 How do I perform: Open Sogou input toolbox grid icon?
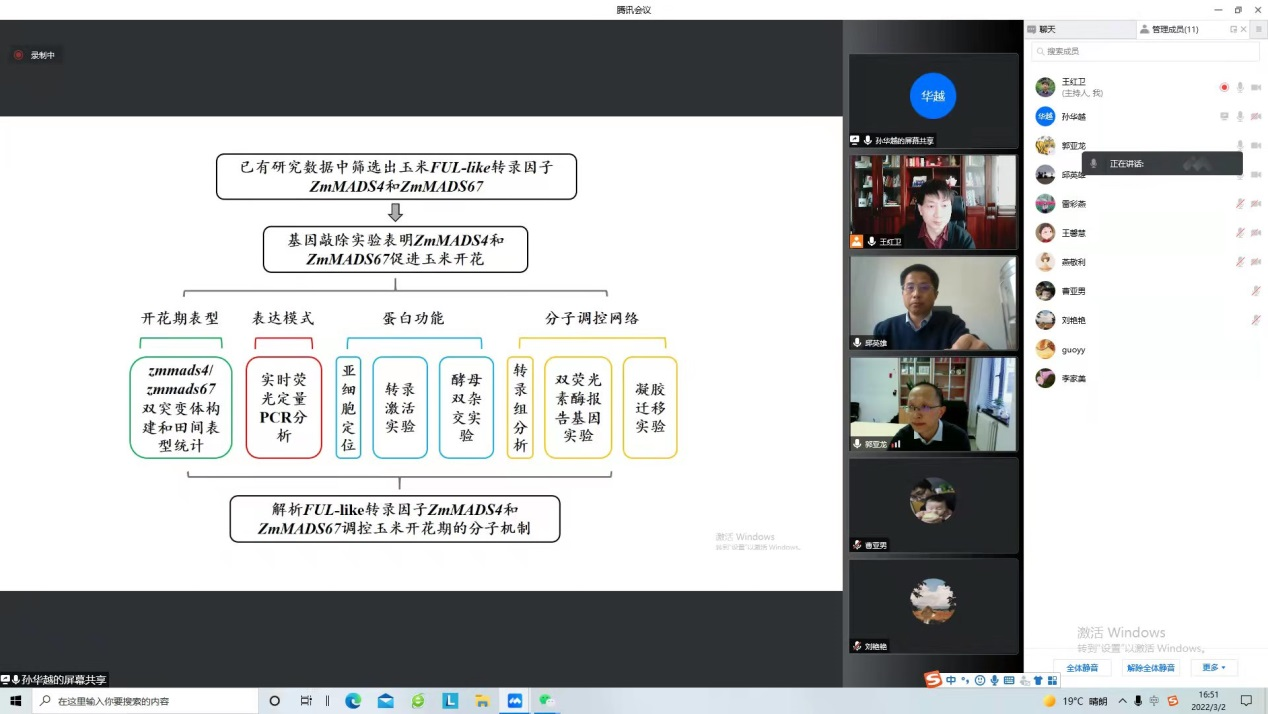[1051, 681]
